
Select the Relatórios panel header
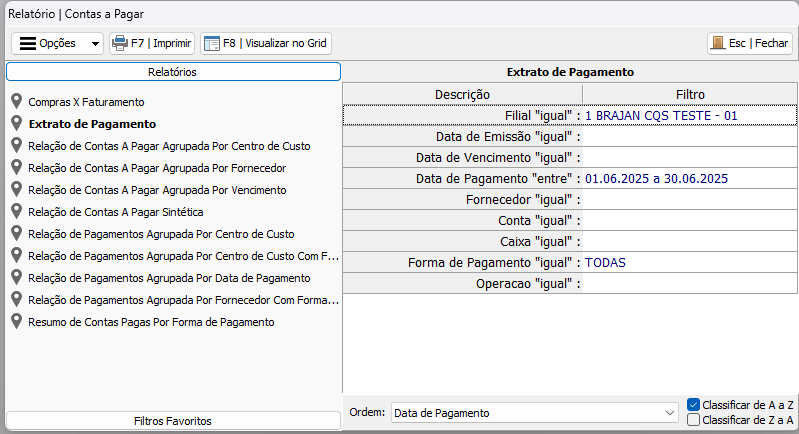pyautogui.click(x=173, y=72)
